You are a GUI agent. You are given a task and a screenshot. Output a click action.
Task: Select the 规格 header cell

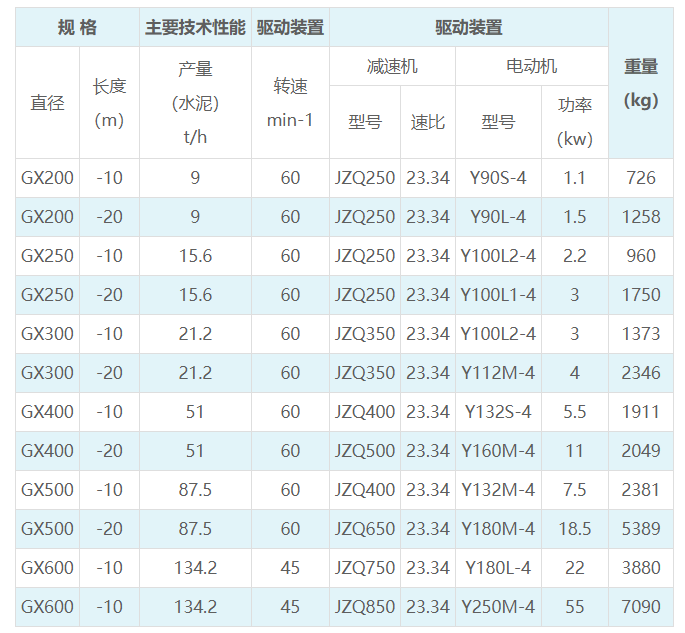tap(77, 27)
